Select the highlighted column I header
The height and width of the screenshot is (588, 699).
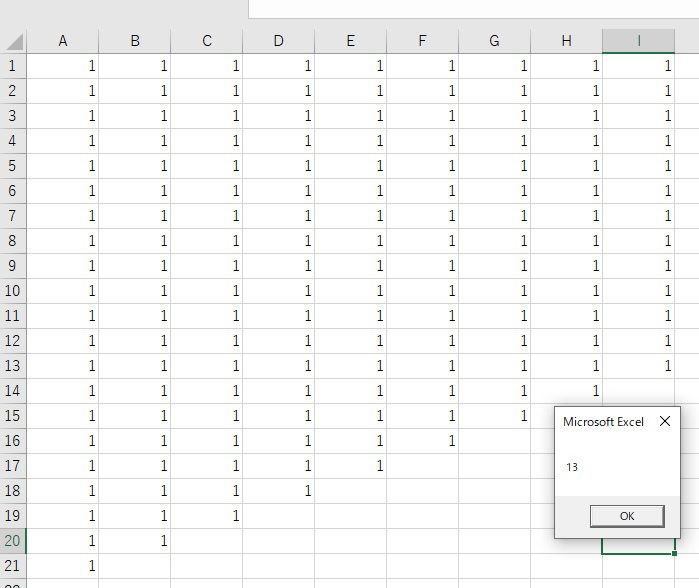click(x=639, y=41)
